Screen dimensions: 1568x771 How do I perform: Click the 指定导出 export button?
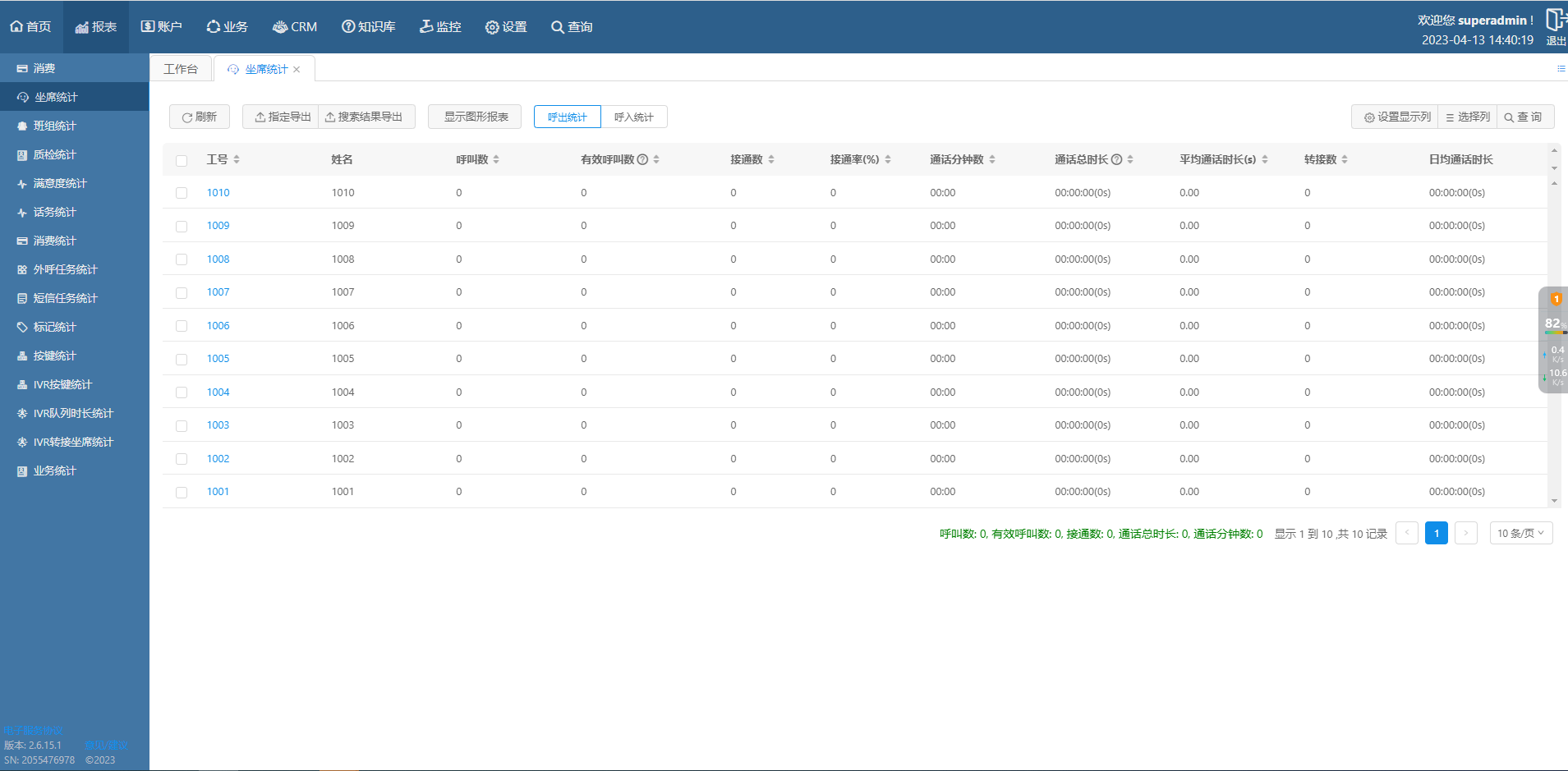281,117
